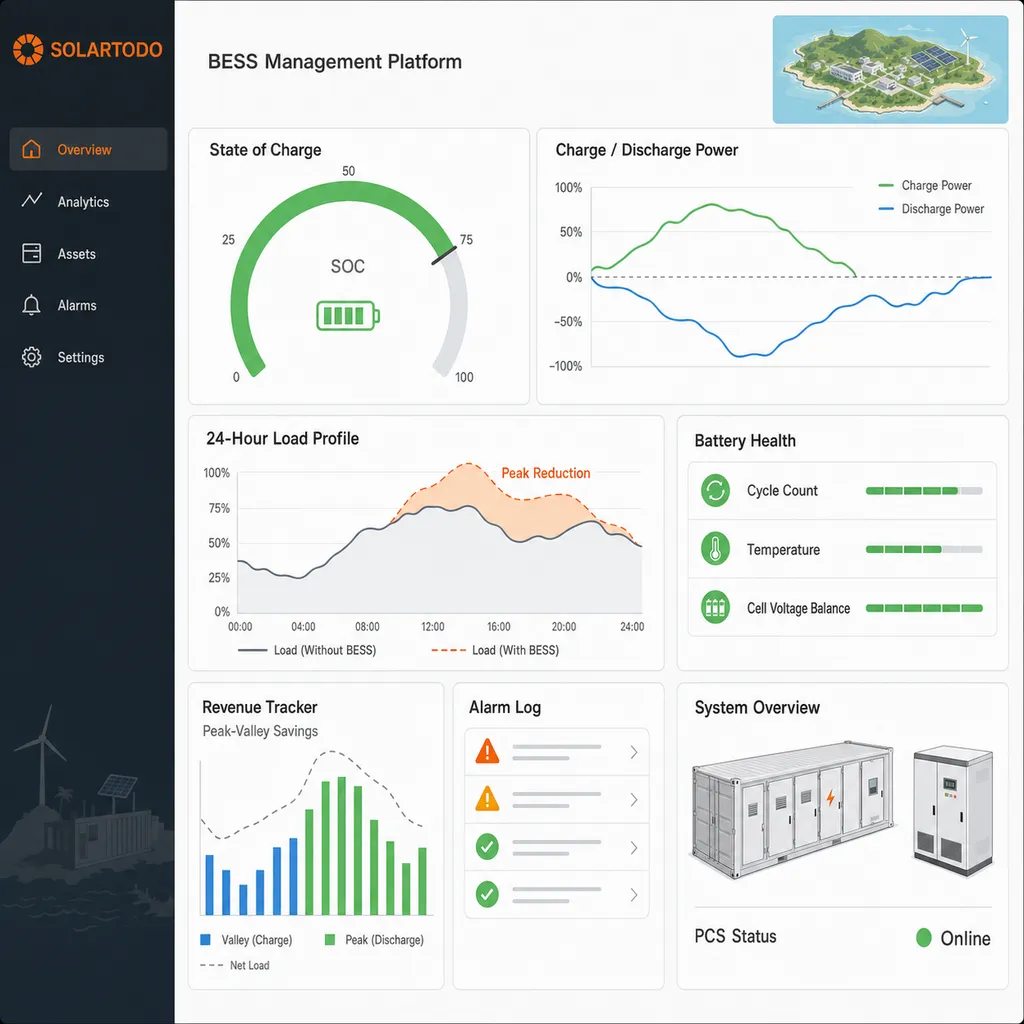Viewport: 1024px width, 1024px height.
Task: Expand the orange warning alarm chevron
Action: point(633,799)
